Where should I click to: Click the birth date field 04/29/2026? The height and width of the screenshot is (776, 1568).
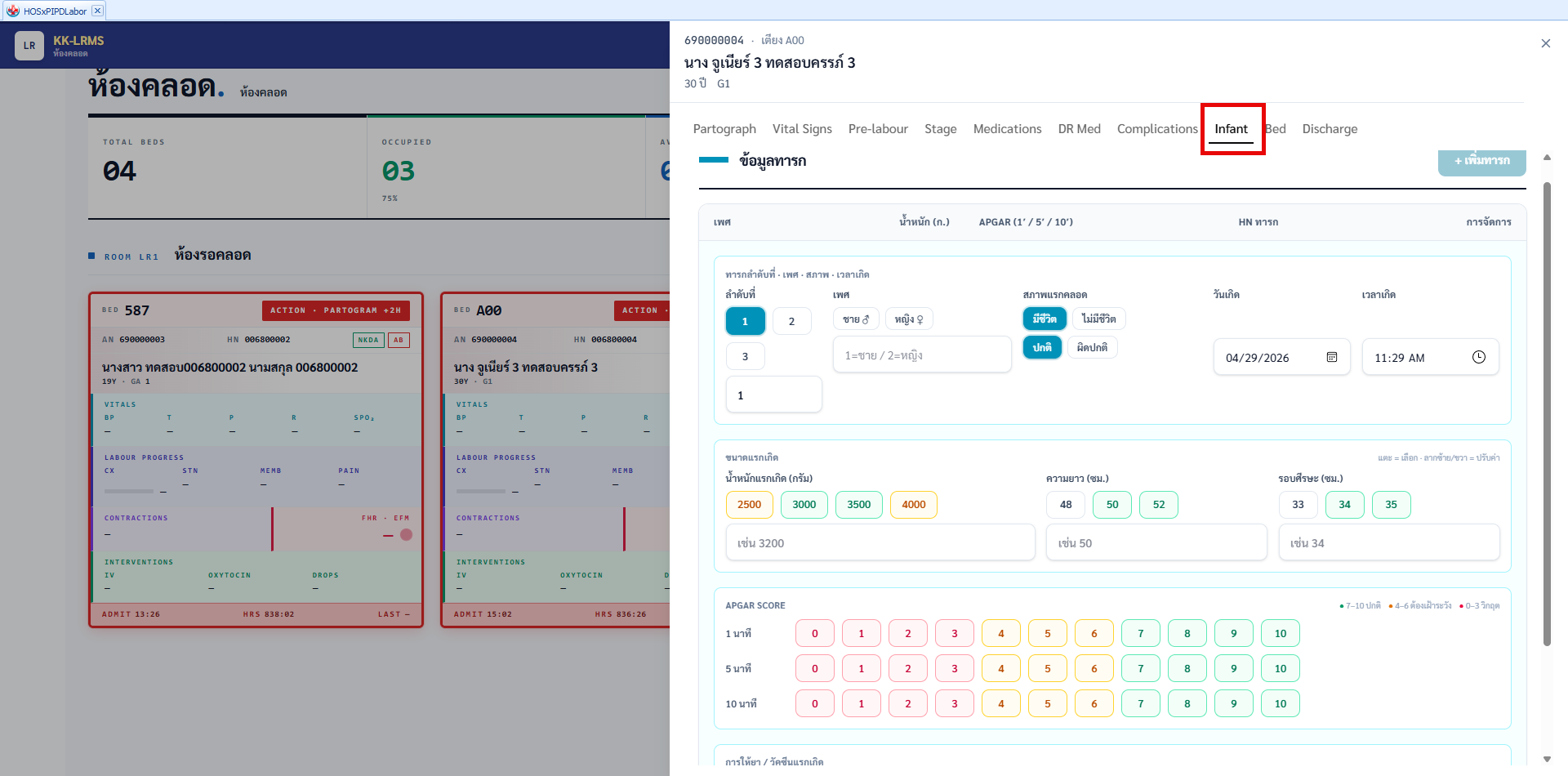click(x=1281, y=358)
